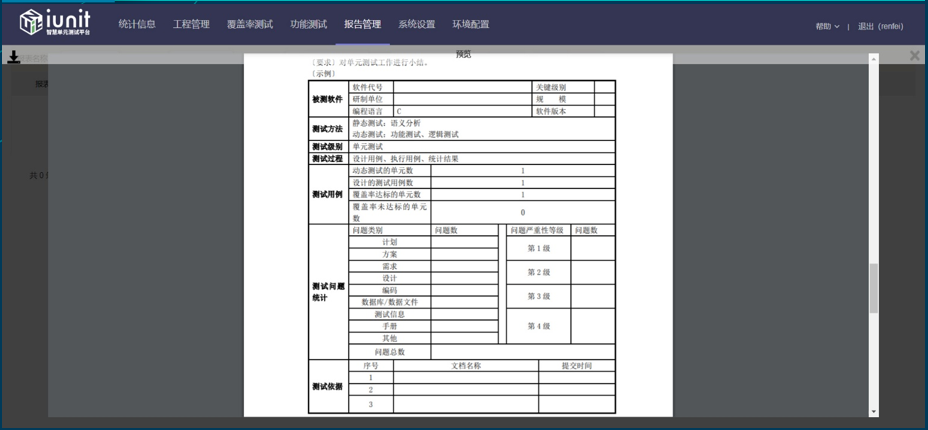Screen dimensions: 928x430
Task: Click the 序号 column header
Action: (371, 366)
